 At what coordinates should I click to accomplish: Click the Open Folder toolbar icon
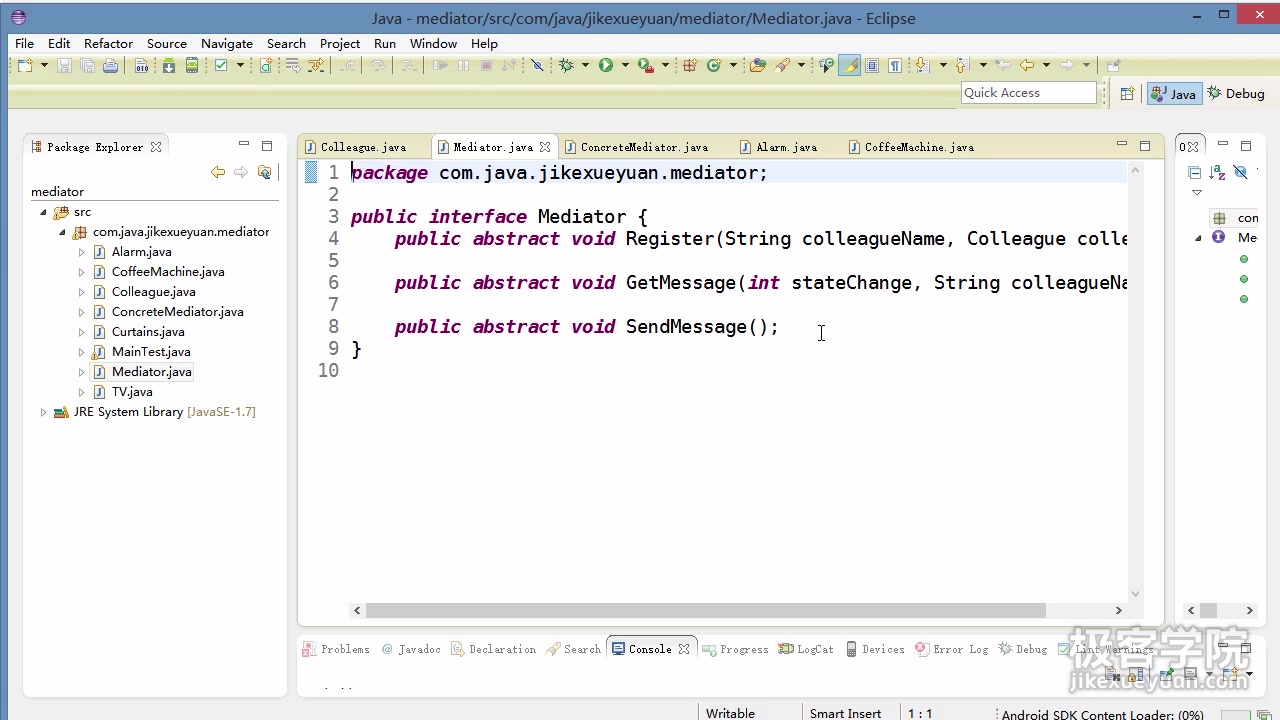coord(758,65)
